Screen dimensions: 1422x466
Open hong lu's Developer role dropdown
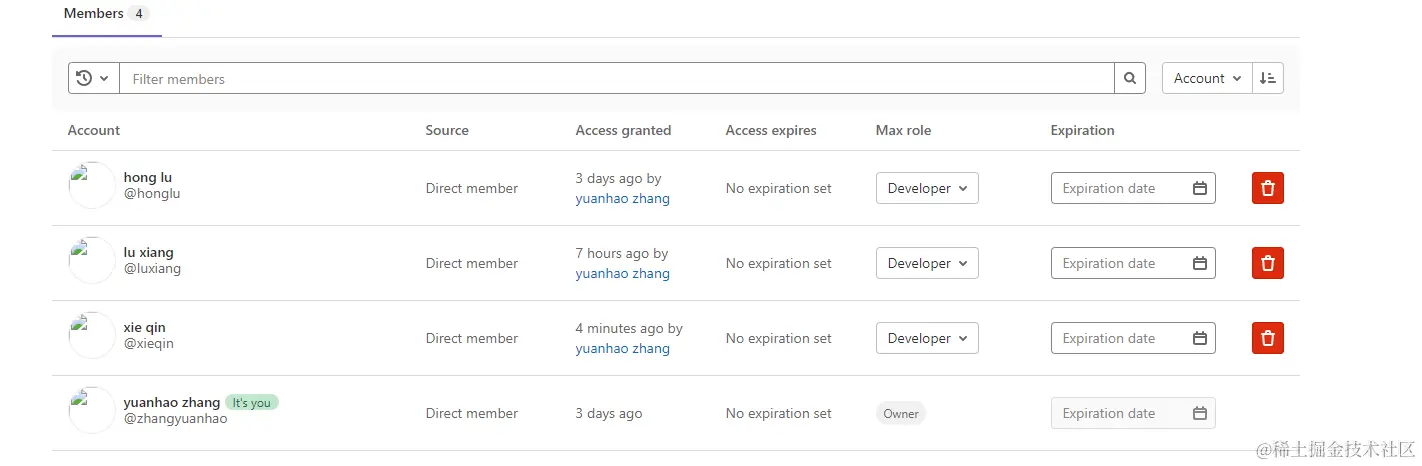927,188
